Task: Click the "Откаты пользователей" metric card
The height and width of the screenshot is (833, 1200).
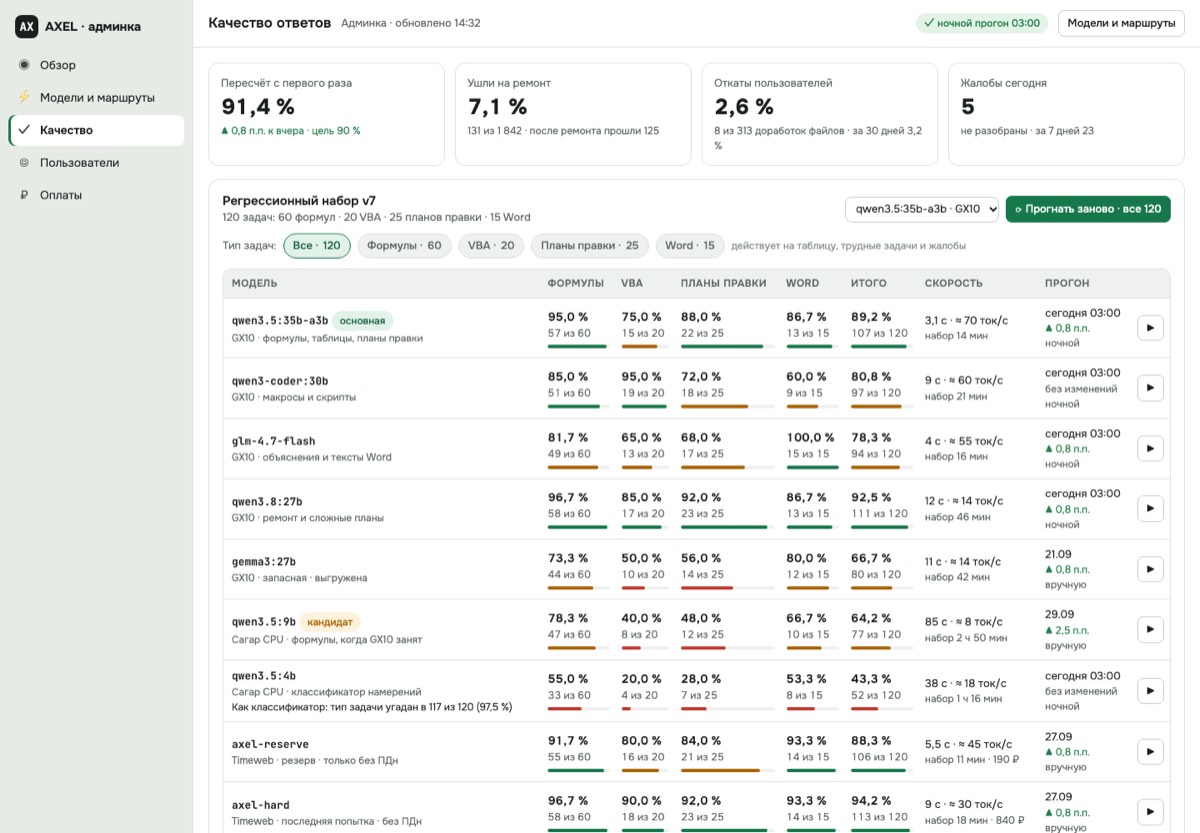Action: point(820,114)
